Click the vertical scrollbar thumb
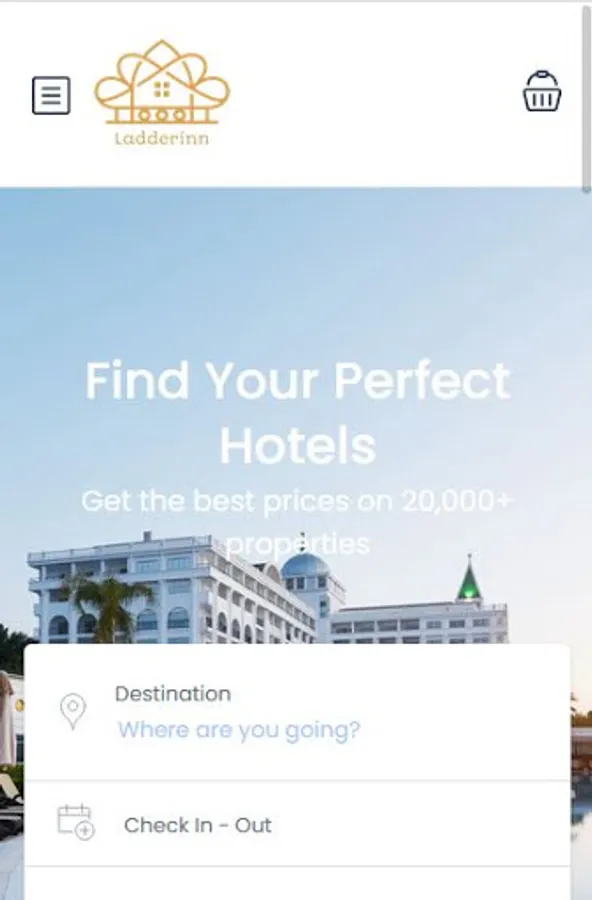This screenshot has height=900, width=592. click(586, 98)
